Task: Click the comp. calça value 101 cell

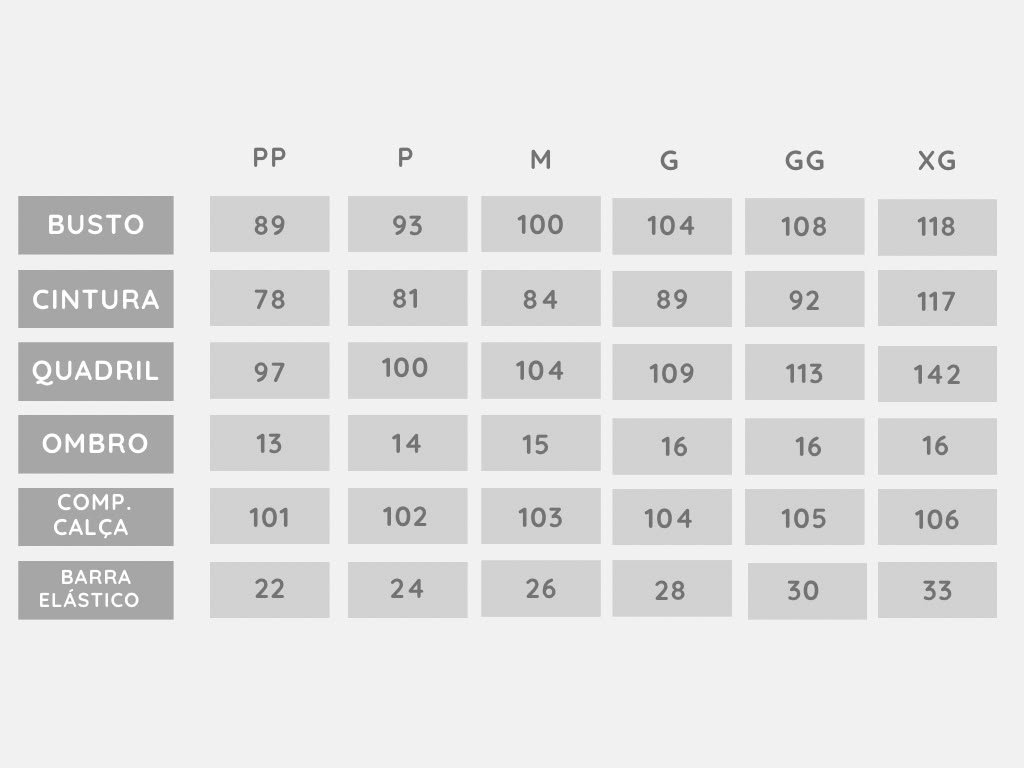Action: pos(270,516)
